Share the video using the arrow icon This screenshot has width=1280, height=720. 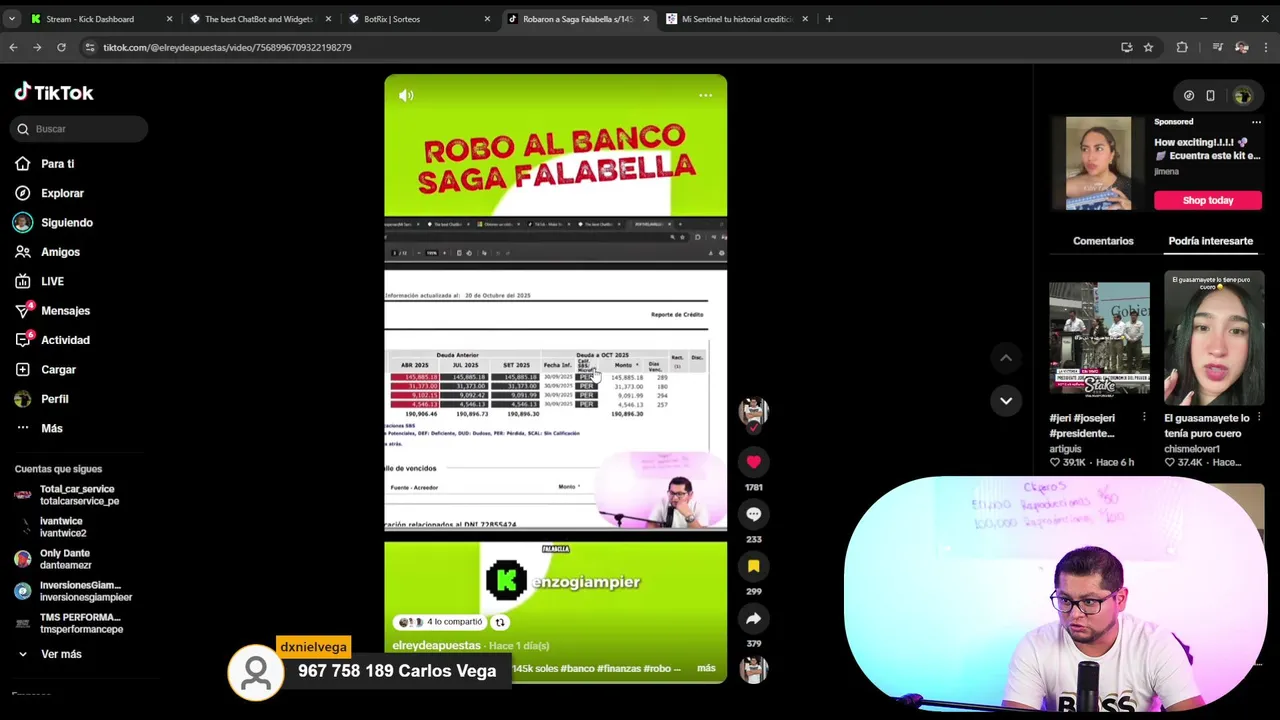pos(753,618)
